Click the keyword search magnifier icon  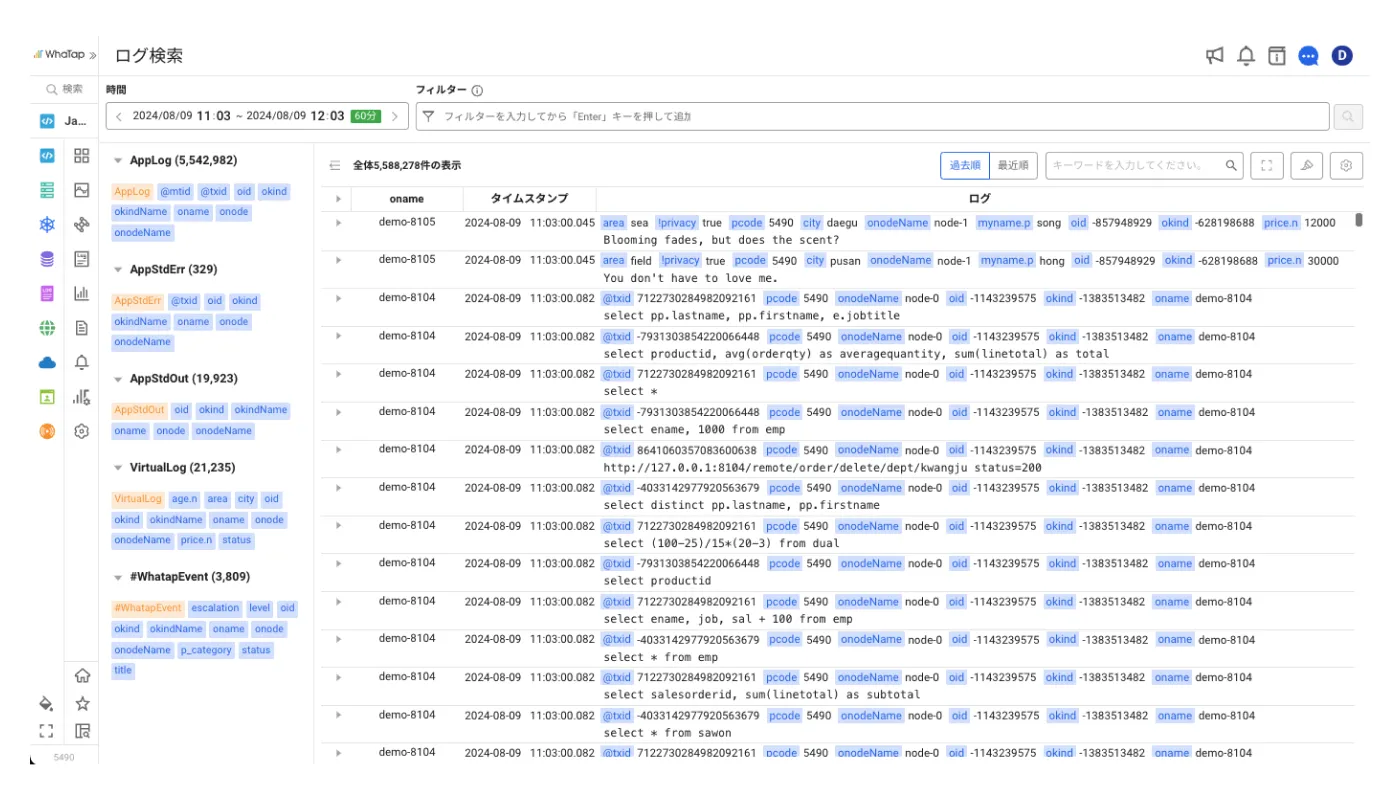pos(1232,166)
